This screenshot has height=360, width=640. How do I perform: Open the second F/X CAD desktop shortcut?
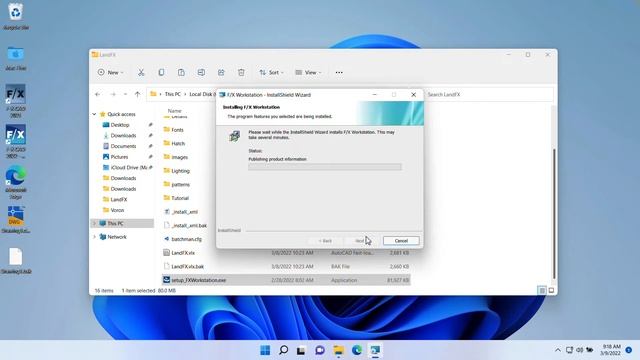pos(16,141)
